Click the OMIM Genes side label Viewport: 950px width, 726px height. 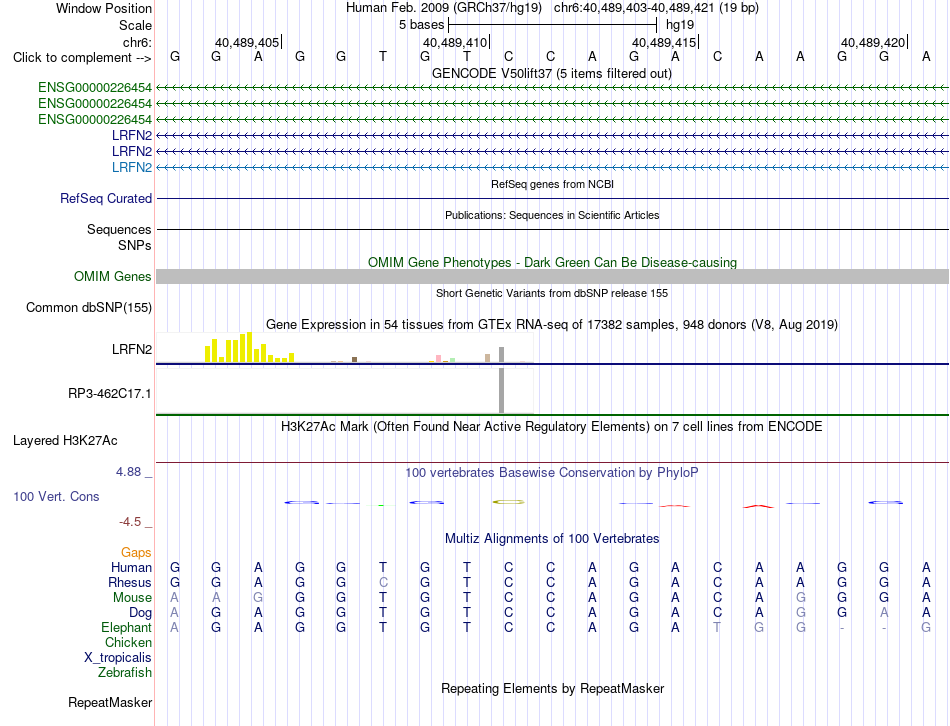point(112,276)
